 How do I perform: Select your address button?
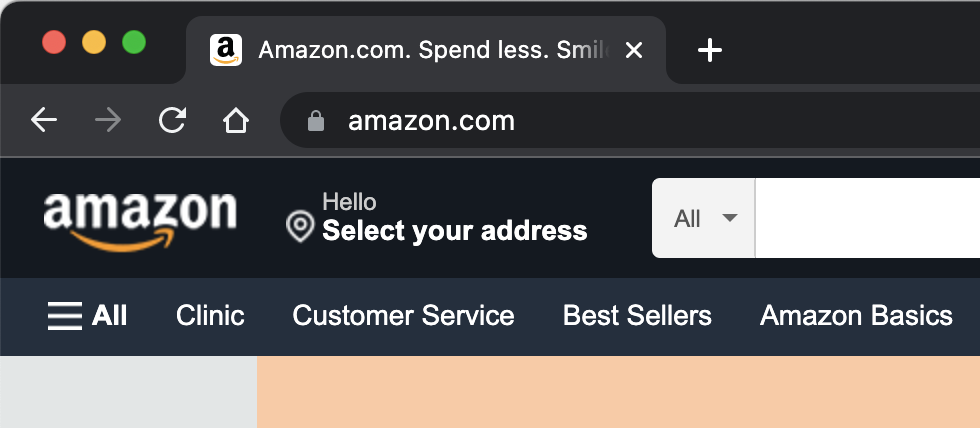(437, 218)
